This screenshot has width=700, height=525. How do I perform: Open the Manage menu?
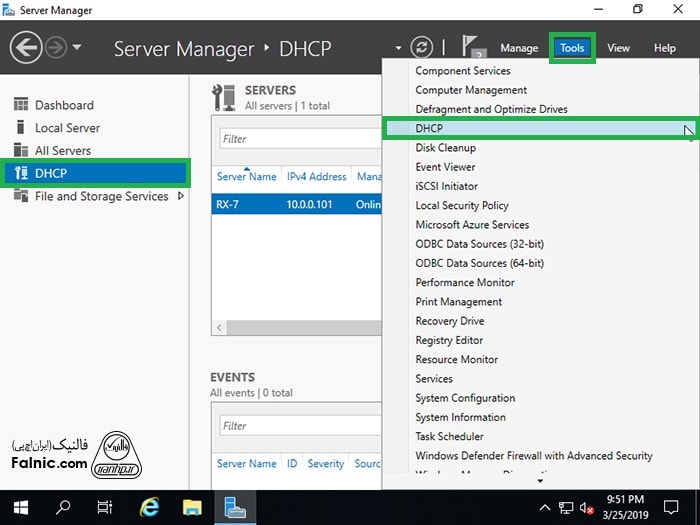click(518, 48)
